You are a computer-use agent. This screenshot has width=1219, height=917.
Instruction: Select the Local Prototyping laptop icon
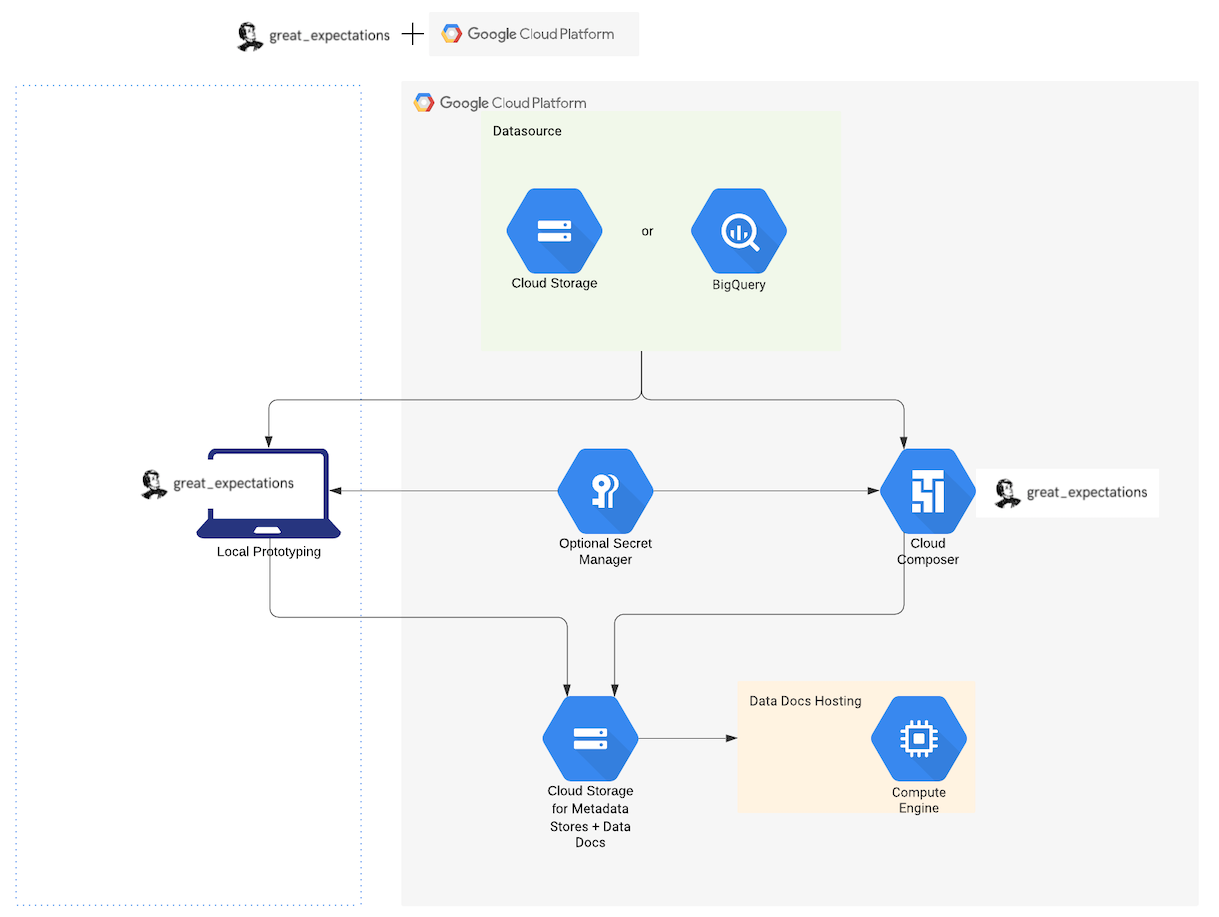pyautogui.click(x=268, y=494)
